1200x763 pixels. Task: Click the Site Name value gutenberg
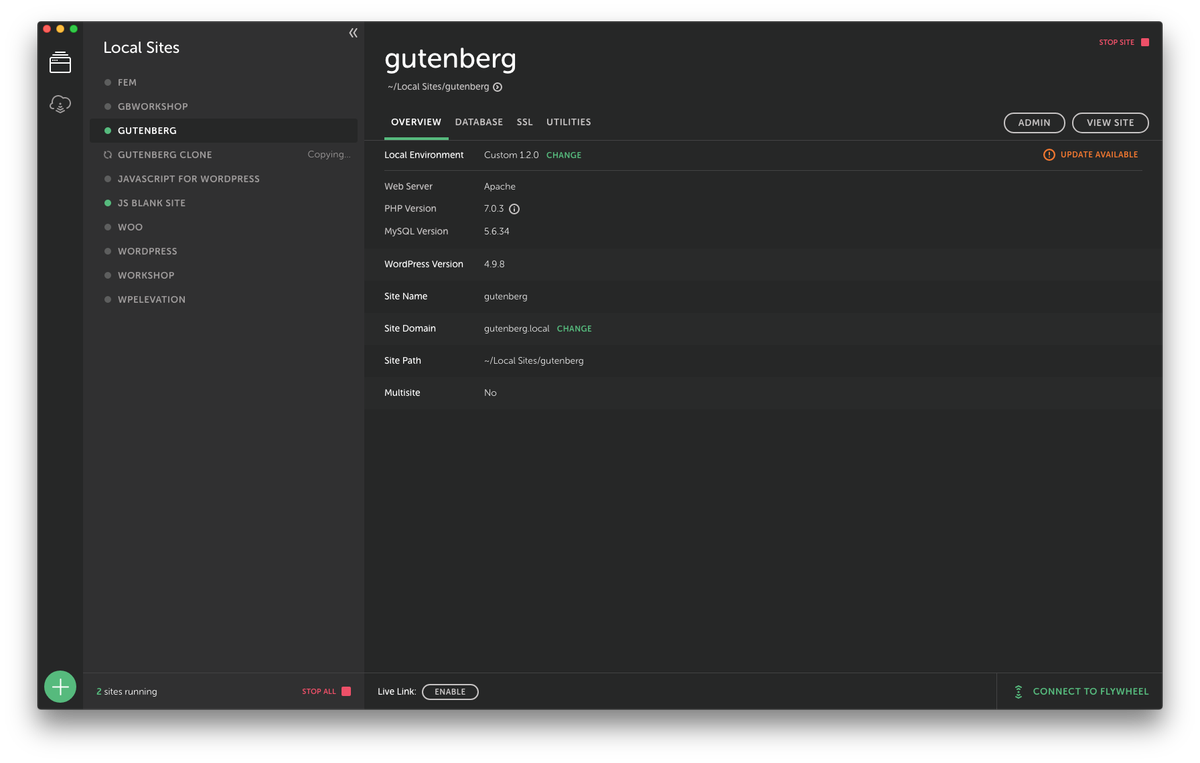pyautogui.click(x=506, y=296)
